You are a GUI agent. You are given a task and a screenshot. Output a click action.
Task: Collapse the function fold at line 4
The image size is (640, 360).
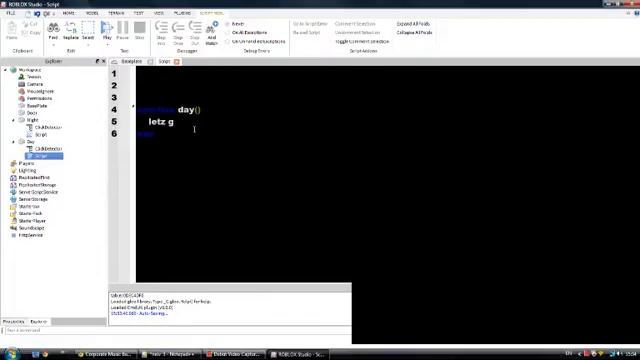(133, 107)
